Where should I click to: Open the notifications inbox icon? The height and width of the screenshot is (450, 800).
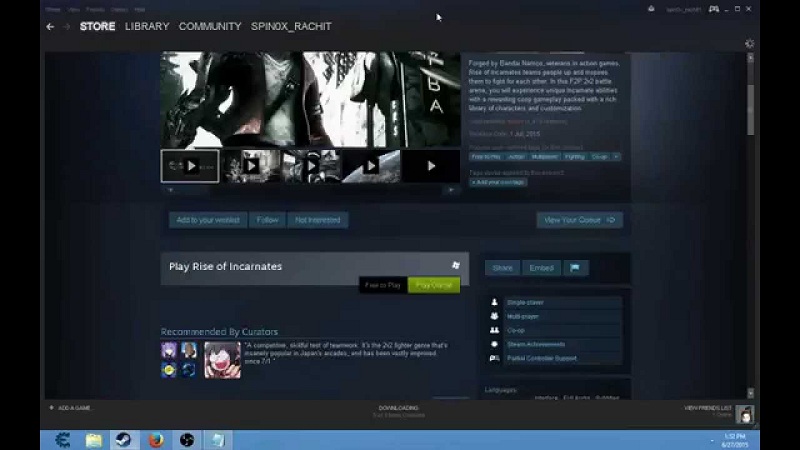[651, 9]
